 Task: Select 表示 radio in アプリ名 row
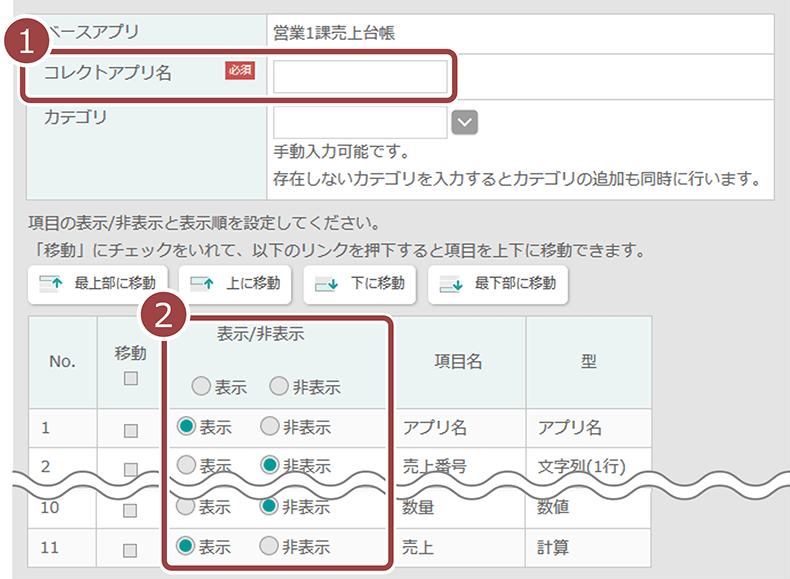click(x=186, y=427)
